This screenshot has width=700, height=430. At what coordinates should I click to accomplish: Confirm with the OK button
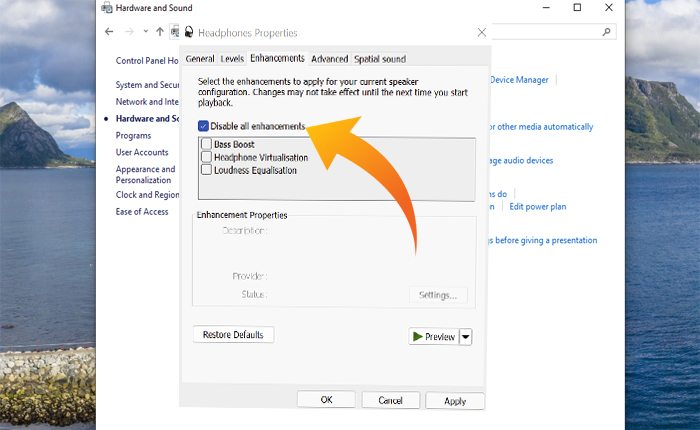click(326, 400)
